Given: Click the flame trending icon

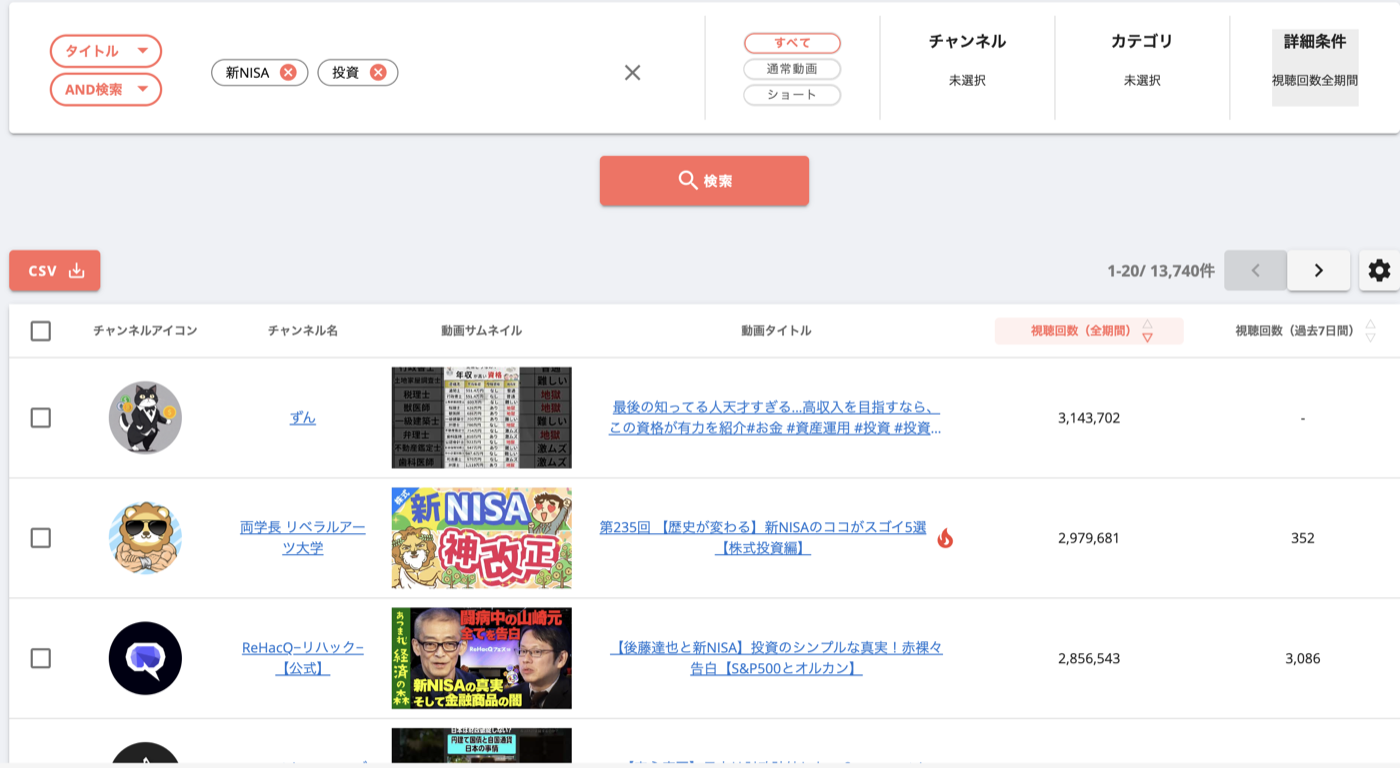Looking at the screenshot, I should [945, 538].
